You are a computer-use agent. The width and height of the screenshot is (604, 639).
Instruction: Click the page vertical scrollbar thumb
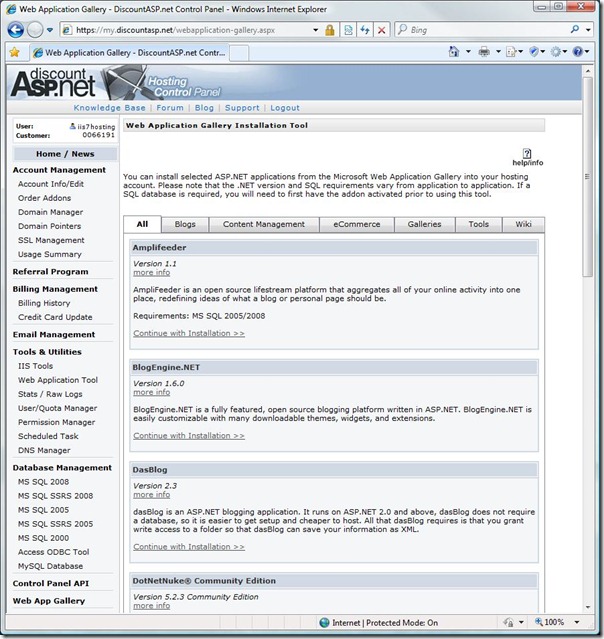tap(587, 176)
